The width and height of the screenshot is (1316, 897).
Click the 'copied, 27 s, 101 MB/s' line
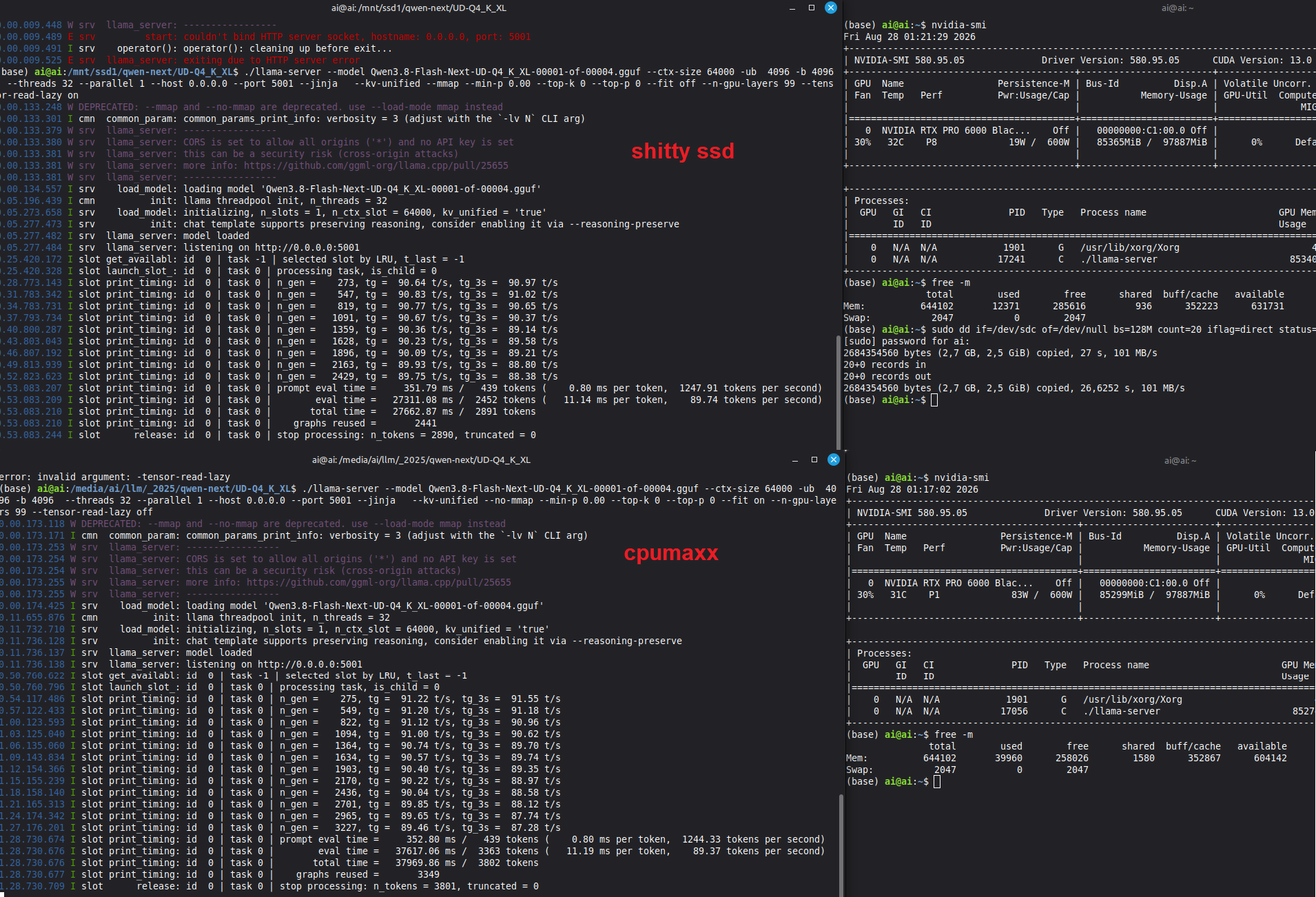click(1000, 353)
